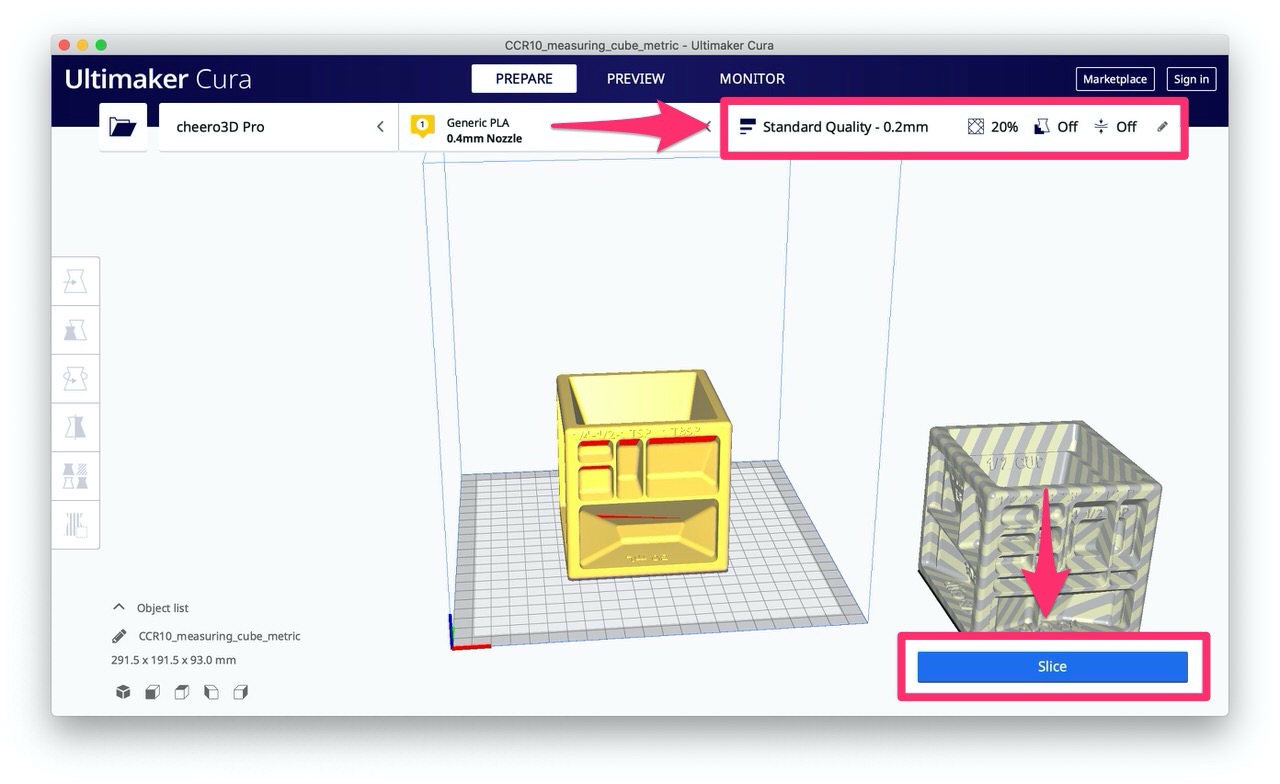This screenshot has width=1280, height=784.
Task: Switch to top view cube icon
Action: pyautogui.click(x=182, y=692)
